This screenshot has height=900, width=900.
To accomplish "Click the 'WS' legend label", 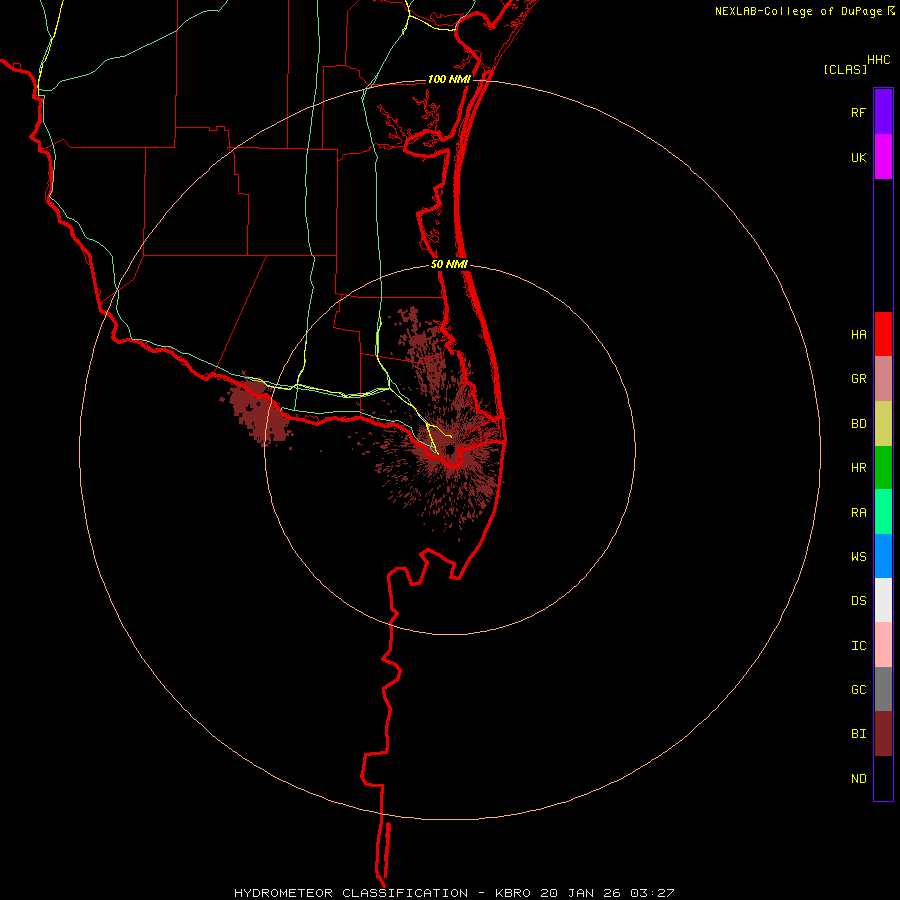I will 858,557.
